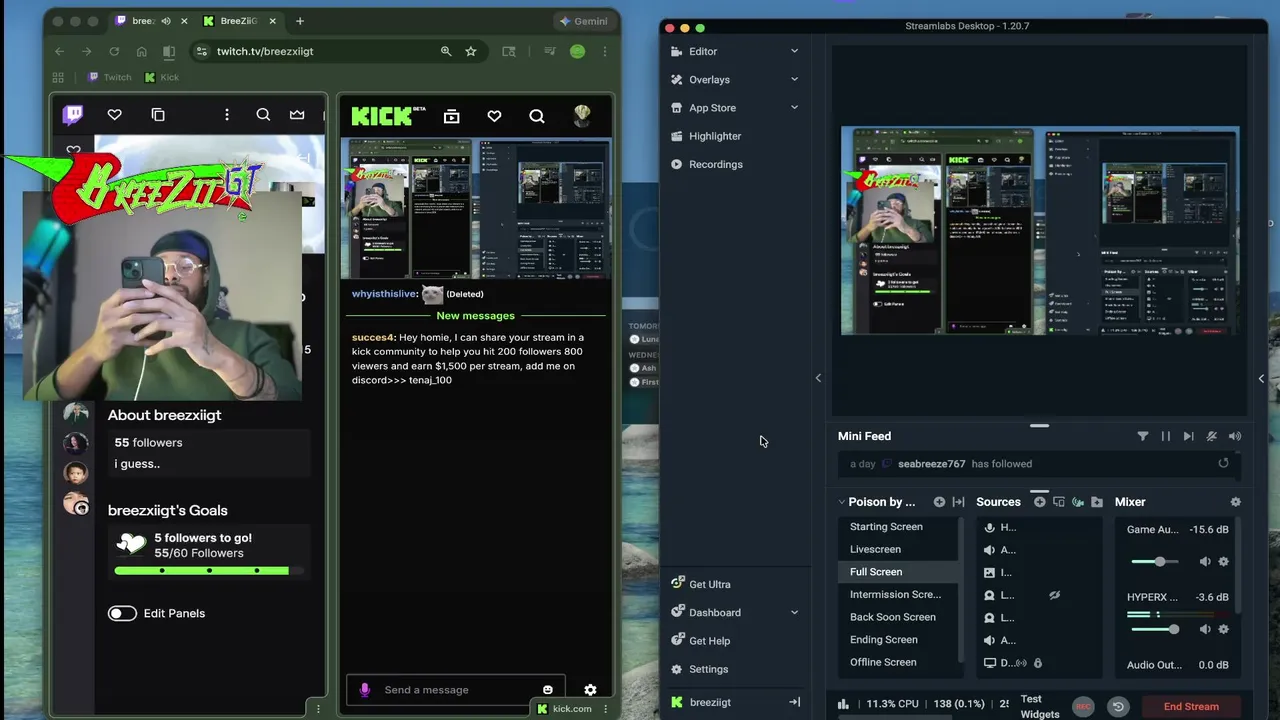Adjust HYPERX volume slider
Image resolution: width=1280 pixels, height=720 pixels.
click(1156, 629)
